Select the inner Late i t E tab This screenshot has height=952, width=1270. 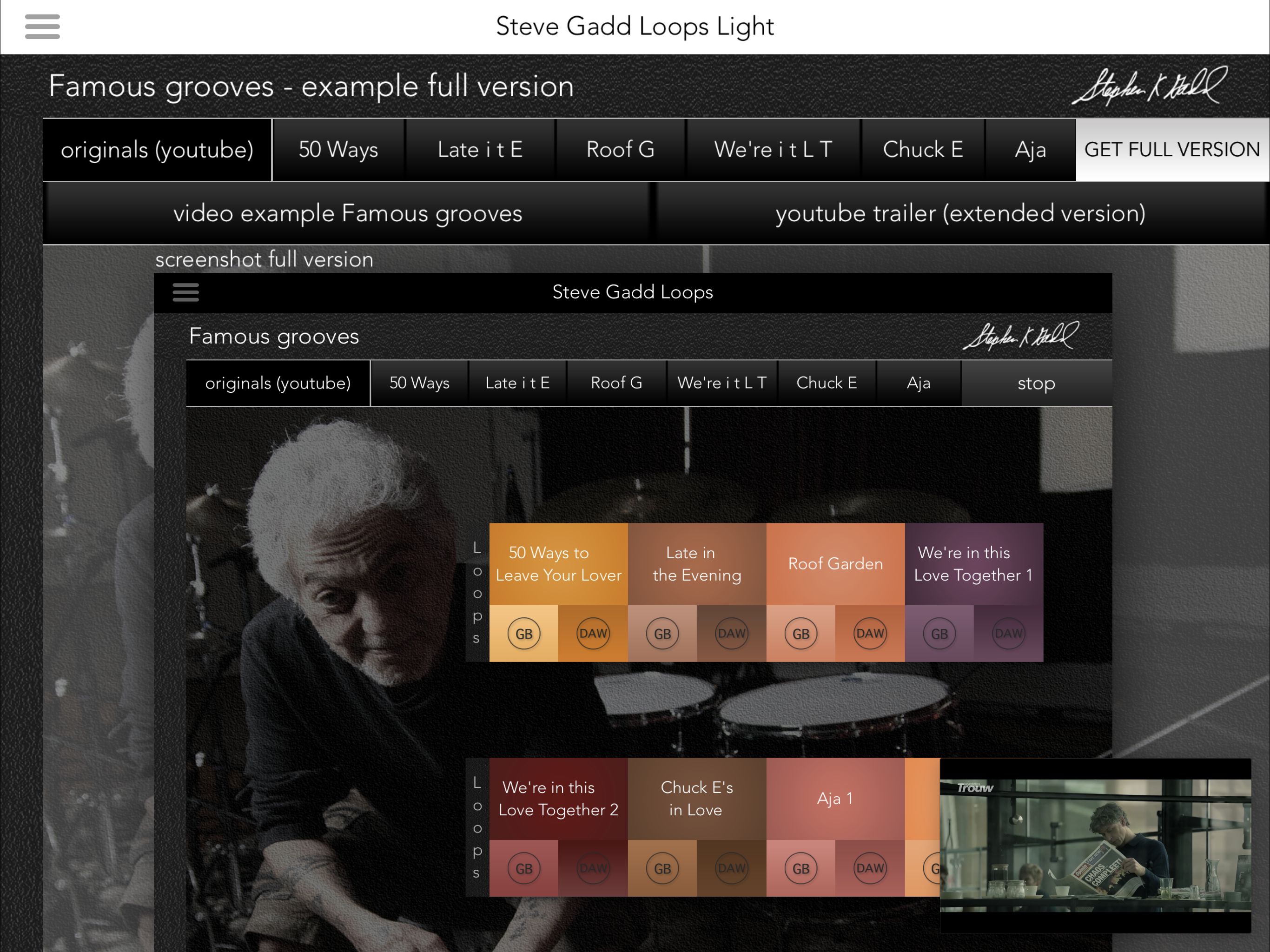pos(518,383)
